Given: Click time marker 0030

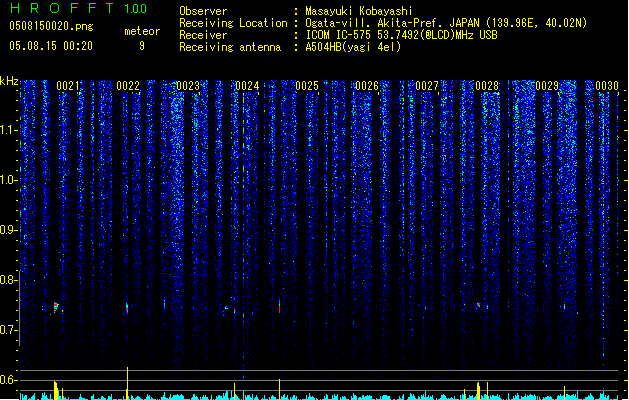Looking at the screenshot, I should [x=607, y=86].
